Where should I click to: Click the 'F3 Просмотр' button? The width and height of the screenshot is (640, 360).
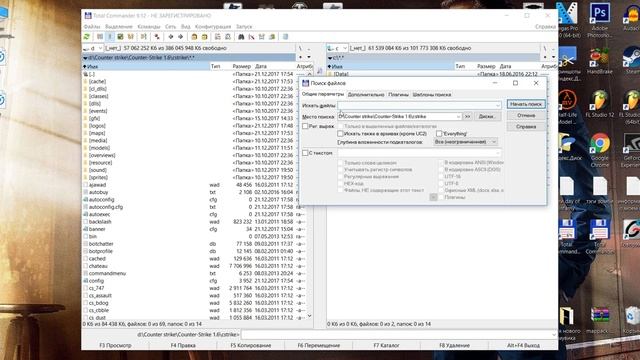click(116, 345)
